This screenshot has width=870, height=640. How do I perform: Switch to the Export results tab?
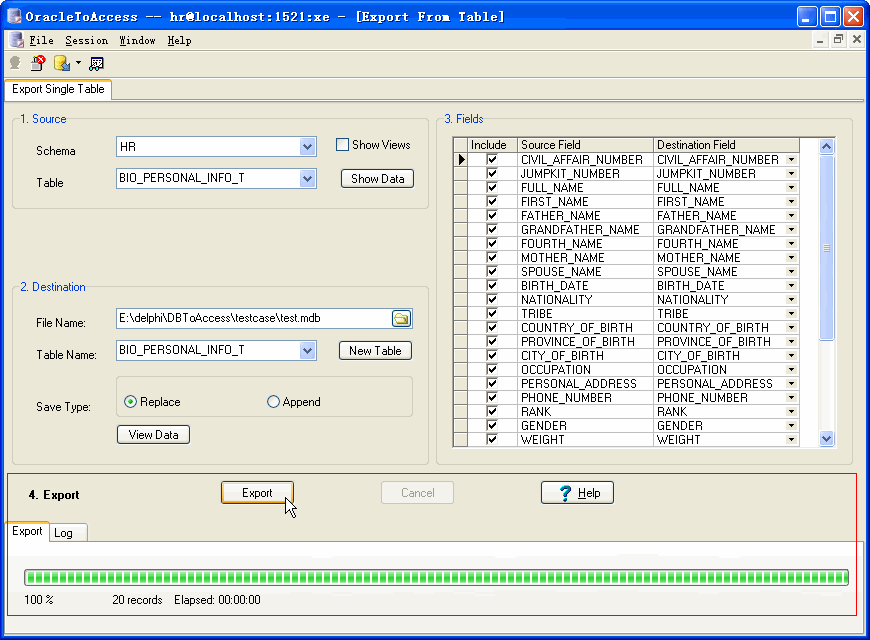(x=27, y=531)
